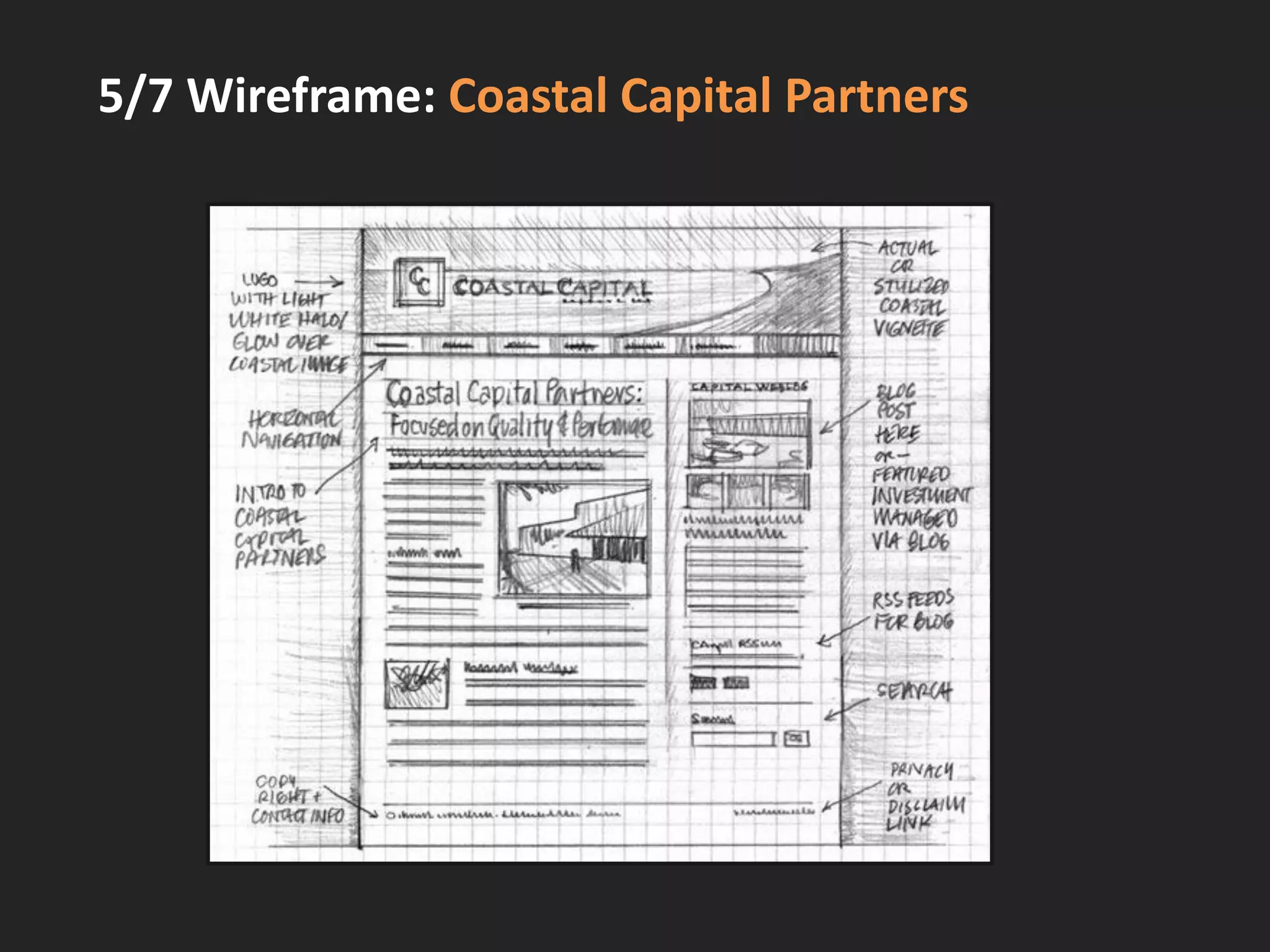Image resolution: width=1270 pixels, height=952 pixels.
Task: Click the sketched RSS feed badges
Action: tap(719, 683)
